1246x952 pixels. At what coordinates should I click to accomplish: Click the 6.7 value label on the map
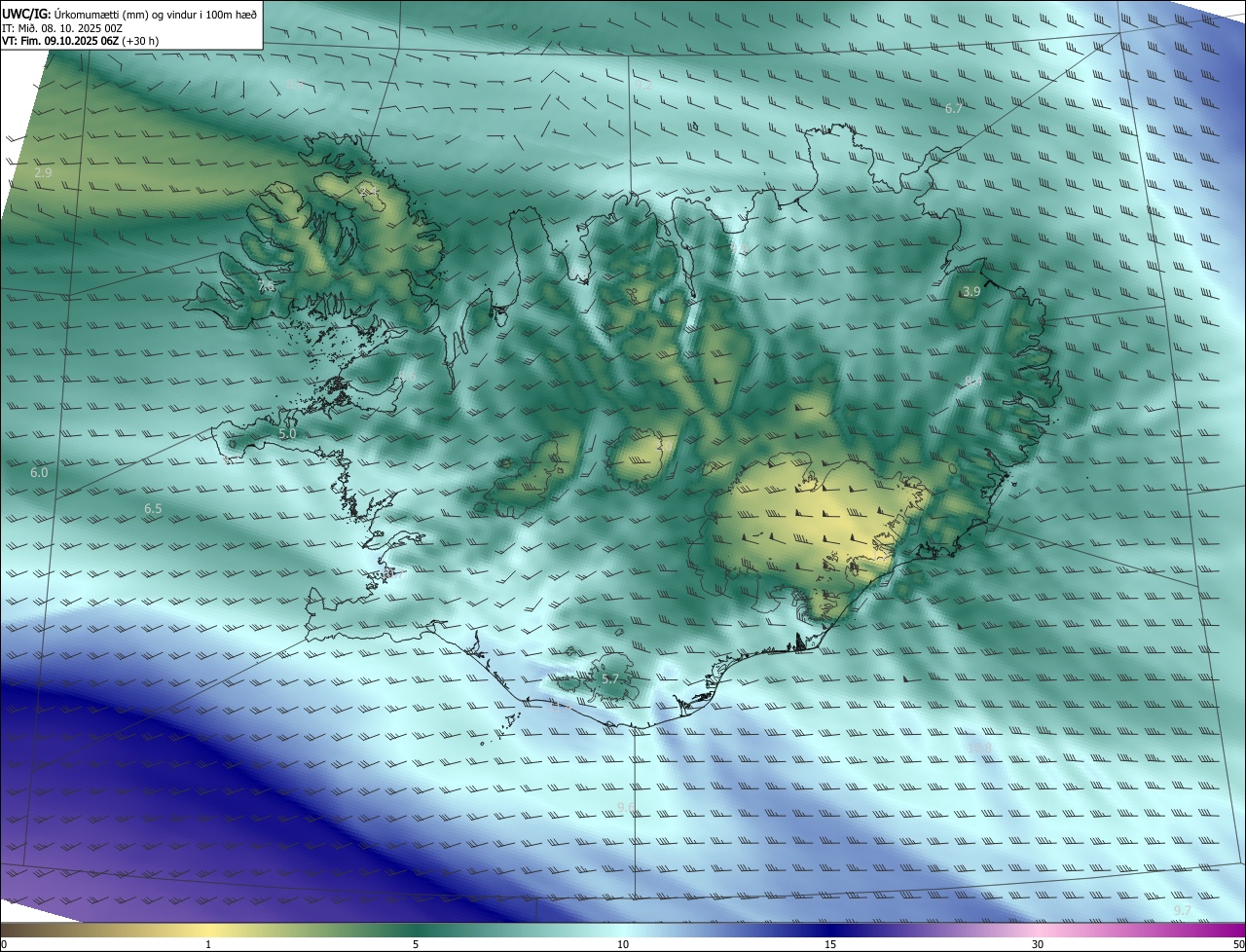954,108
